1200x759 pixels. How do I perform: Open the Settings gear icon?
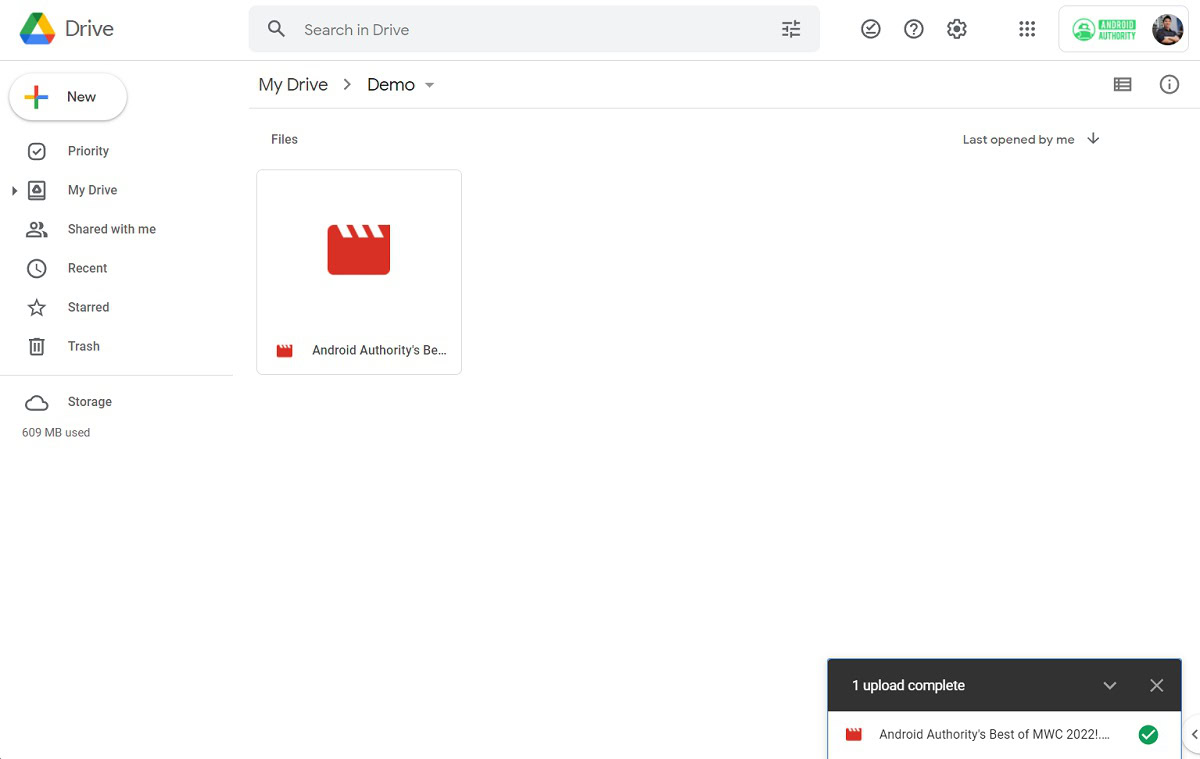coord(957,29)
